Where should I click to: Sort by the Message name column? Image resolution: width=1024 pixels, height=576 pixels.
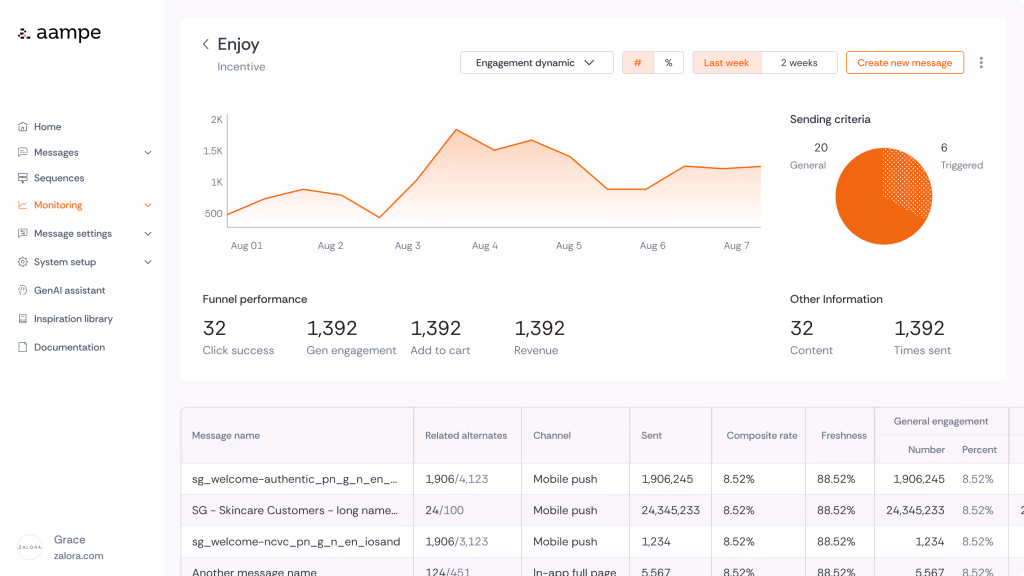pos(226,436)
